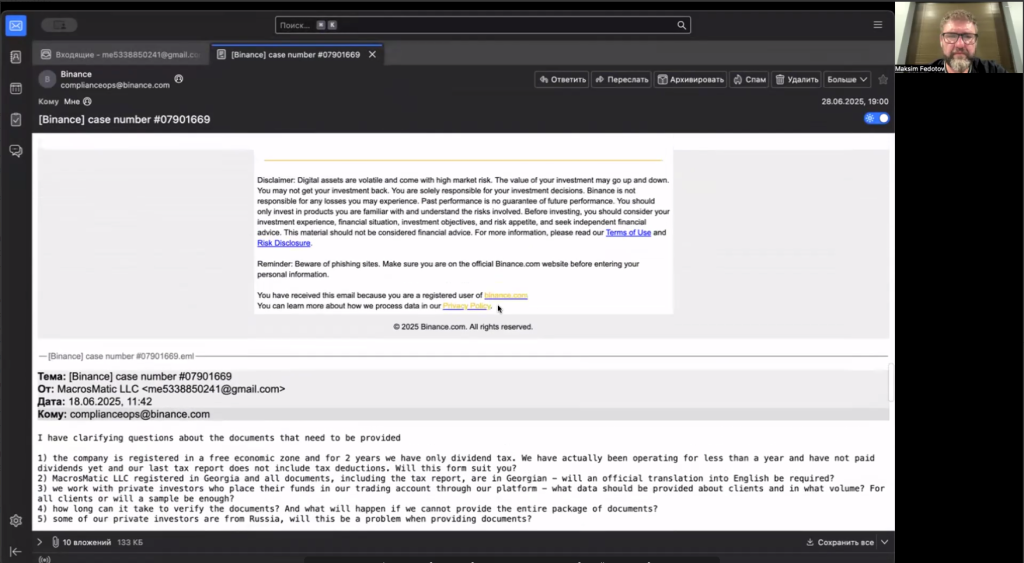1024x563 pixels.
Task: Open dropdown arrow next to Сохранить все
Action: pyautogui.click(x=885, y=542)
